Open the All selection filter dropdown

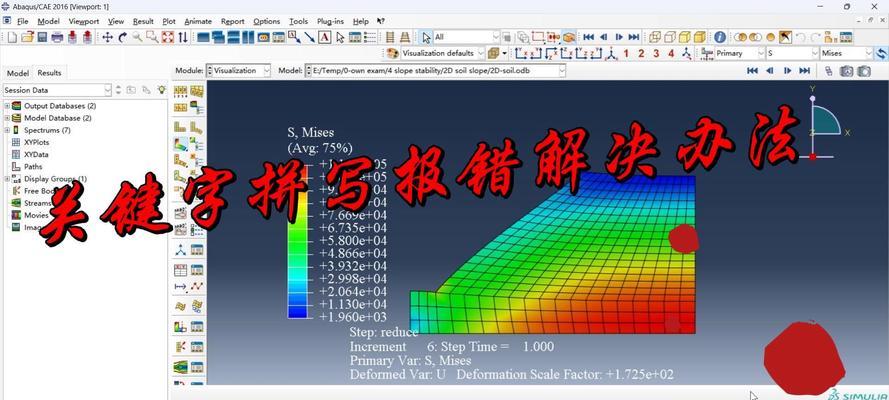pyautogui.click(x=467, y=37)
